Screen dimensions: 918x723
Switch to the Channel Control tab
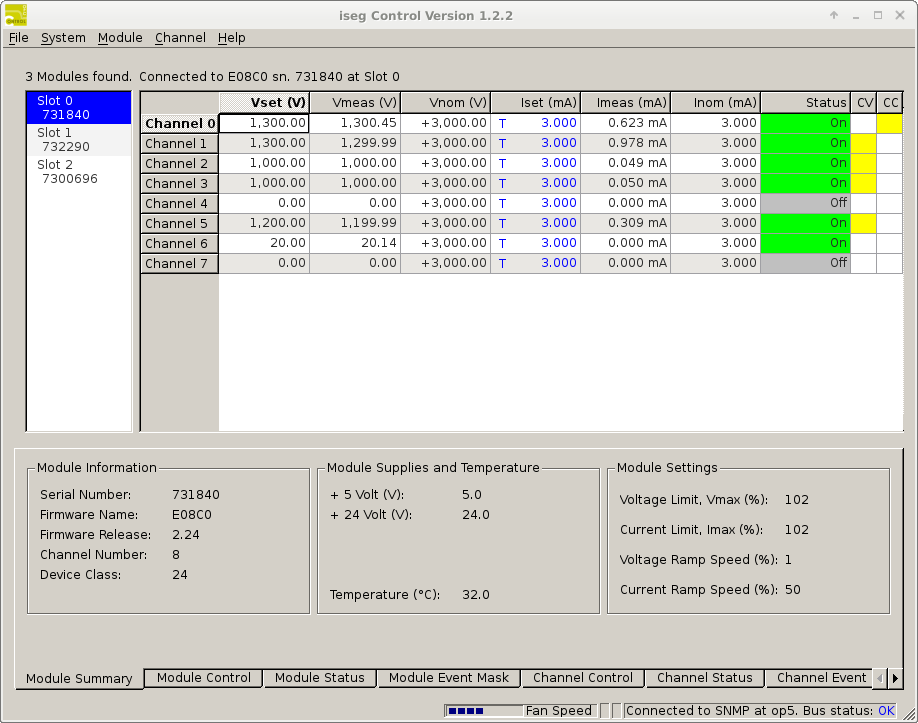point(583,678)
